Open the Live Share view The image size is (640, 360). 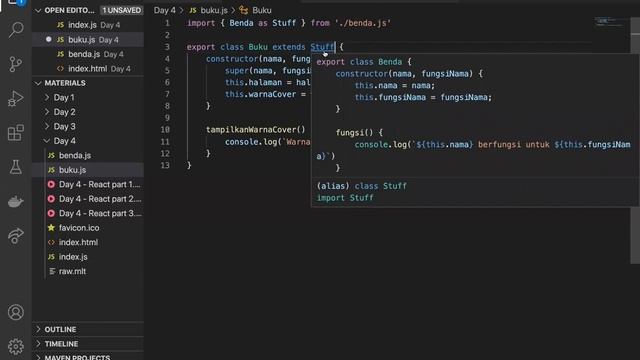click(16, 236)
